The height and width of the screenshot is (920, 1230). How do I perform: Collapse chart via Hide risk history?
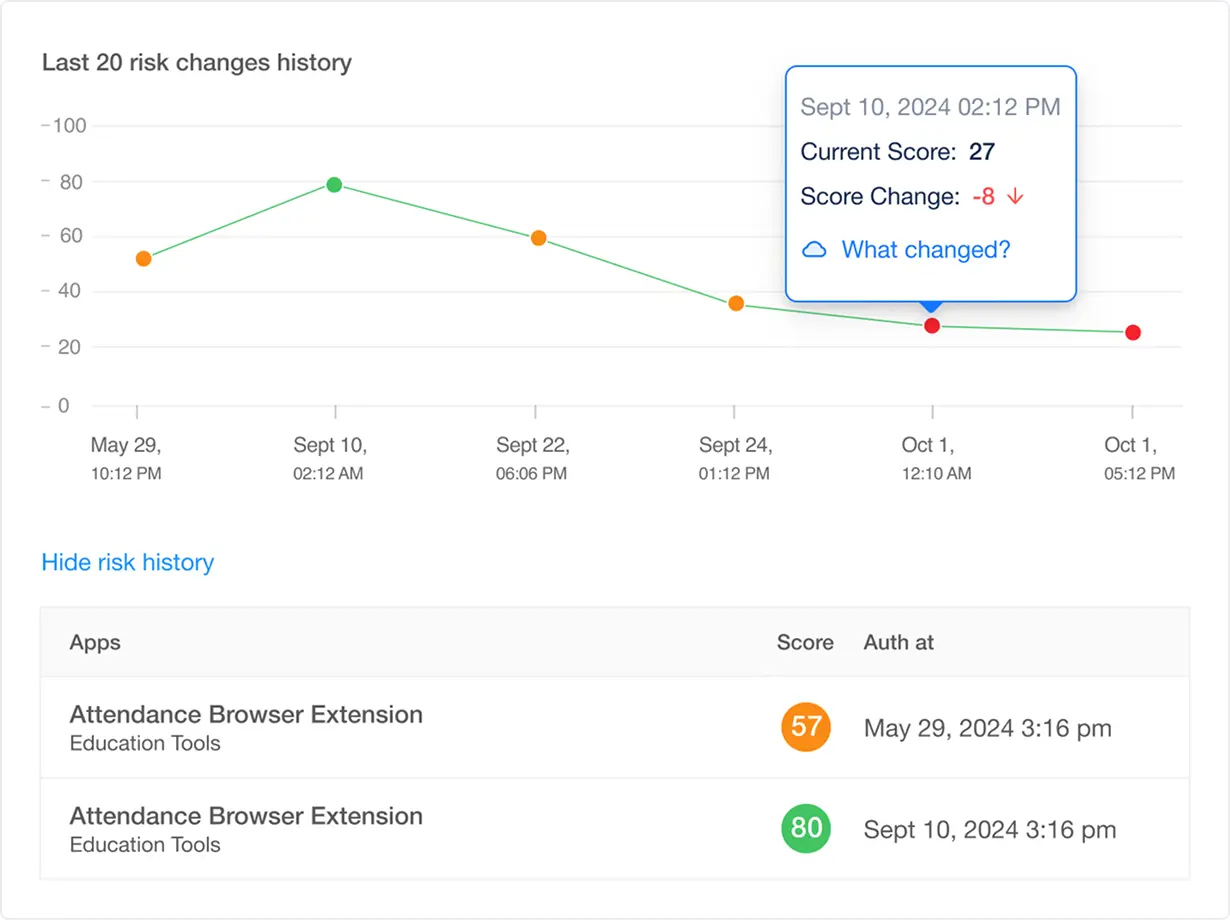point(128,562)
